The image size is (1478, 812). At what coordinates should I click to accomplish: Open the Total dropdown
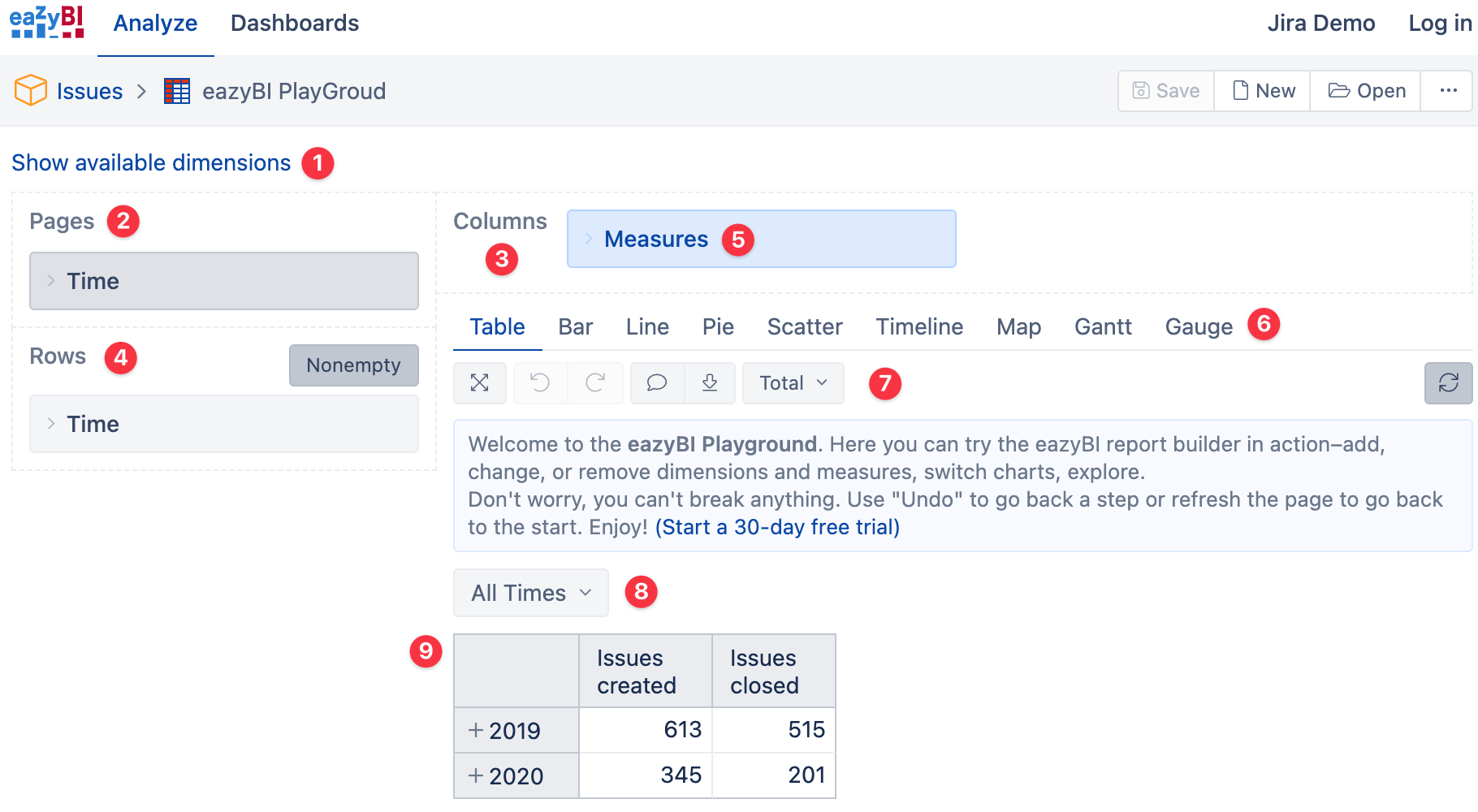793,383
